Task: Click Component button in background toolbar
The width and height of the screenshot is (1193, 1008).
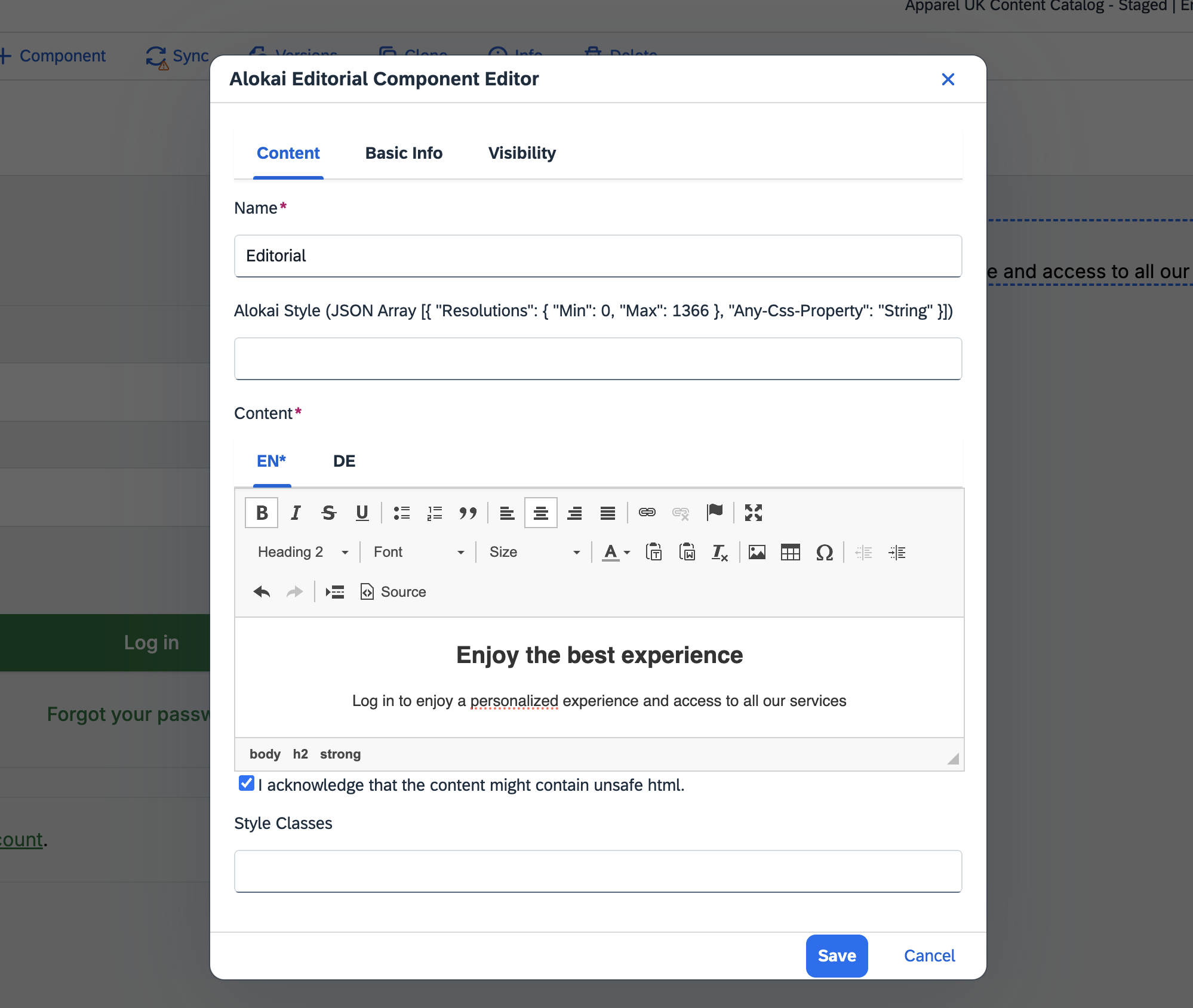Action: [54, 56]
